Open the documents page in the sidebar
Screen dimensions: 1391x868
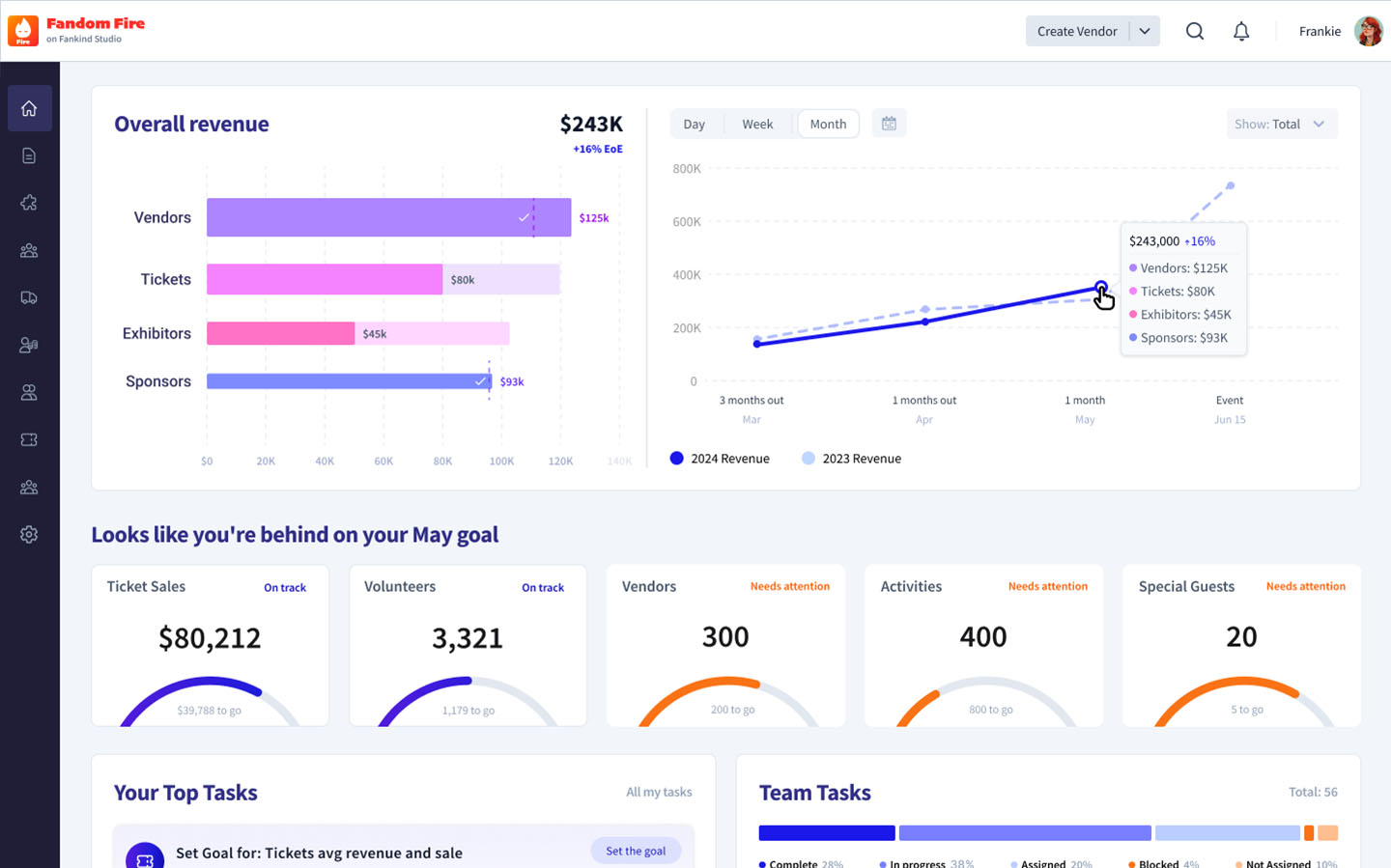[x=29, y=155]
